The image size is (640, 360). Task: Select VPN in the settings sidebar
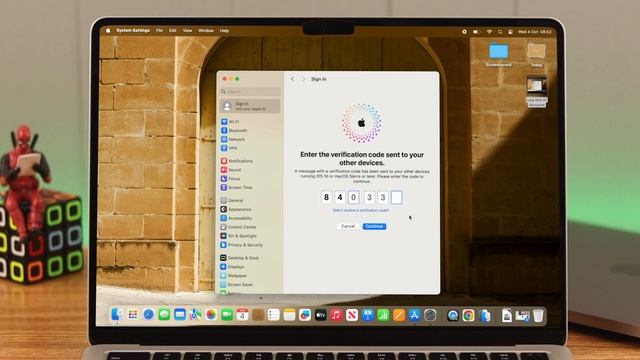(229, 148)
